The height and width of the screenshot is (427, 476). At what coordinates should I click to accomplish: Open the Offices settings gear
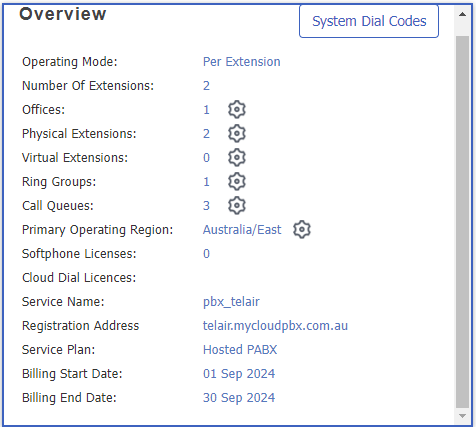click(237, 109)
